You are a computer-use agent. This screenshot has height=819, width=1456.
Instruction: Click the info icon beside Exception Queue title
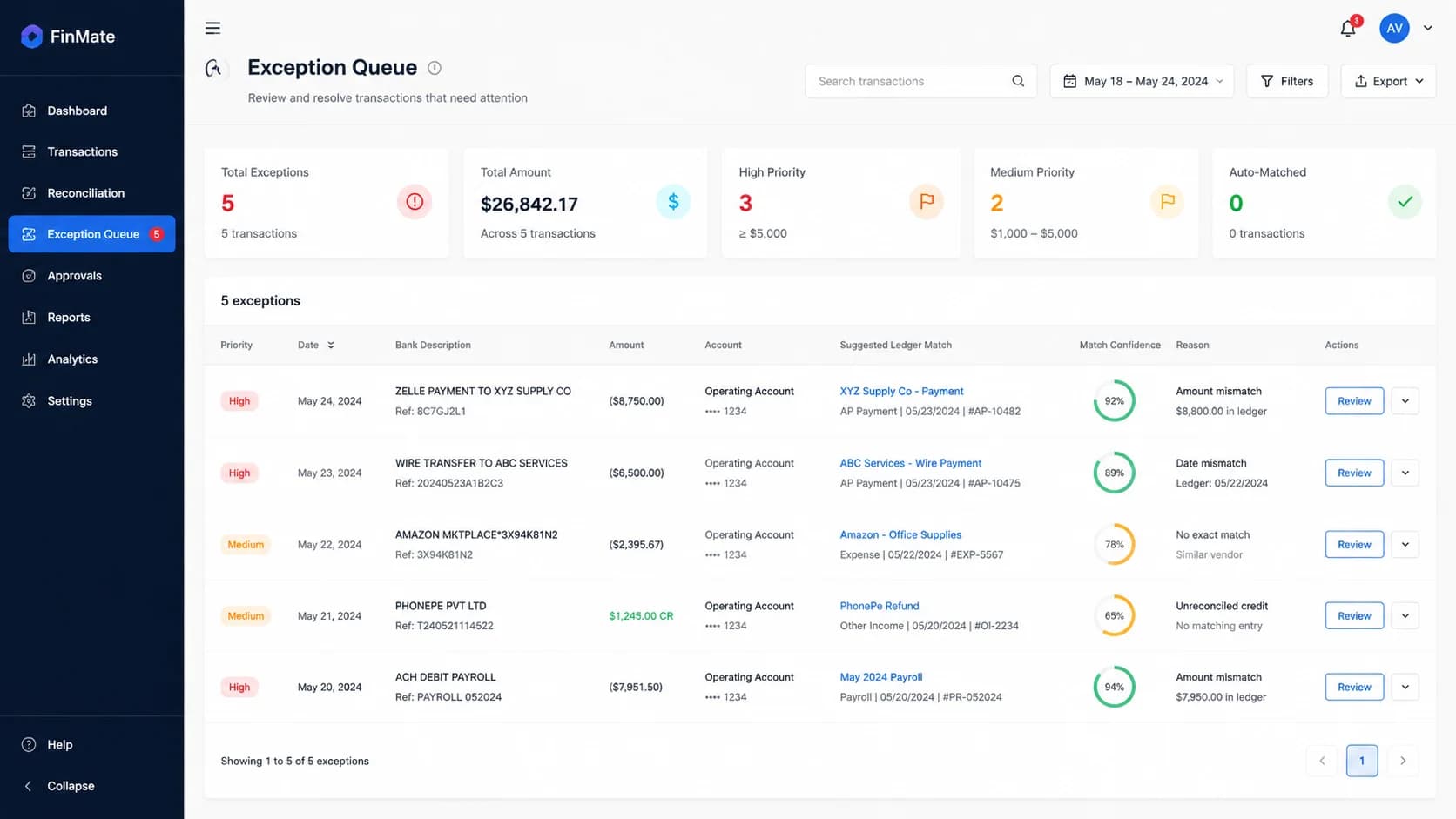[x=435, y=68]
